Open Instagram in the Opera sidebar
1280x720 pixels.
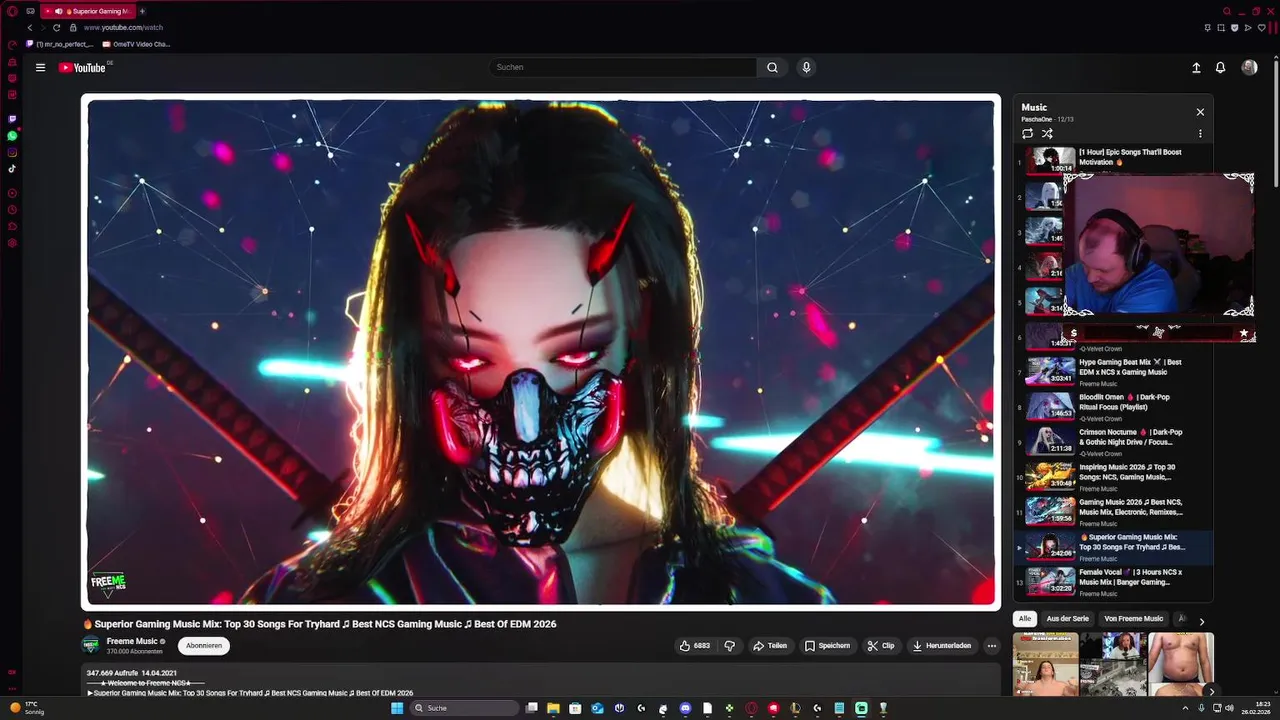click(x=12, y=153)
